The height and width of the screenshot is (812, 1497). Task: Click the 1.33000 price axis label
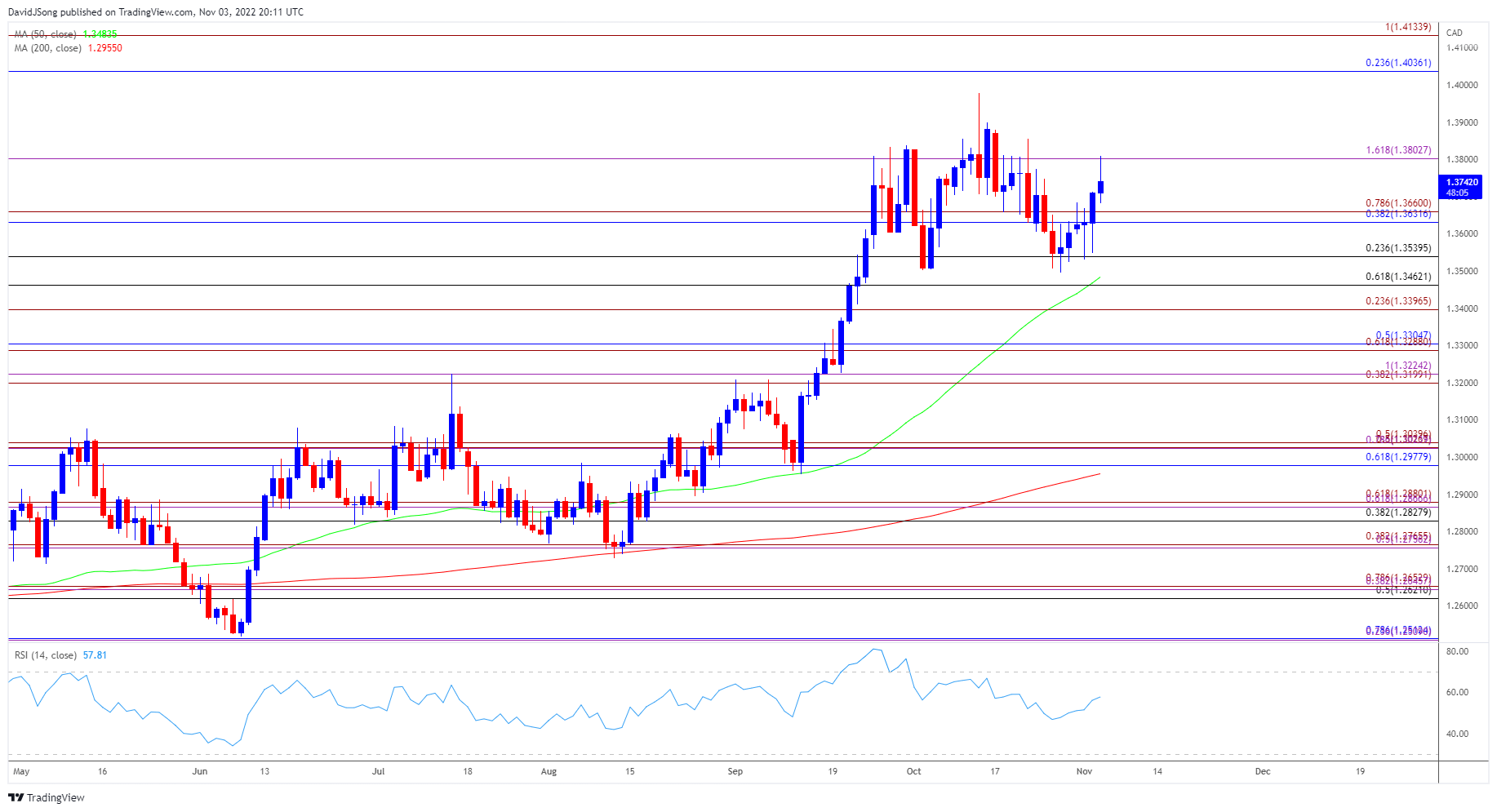(x=1462, y=345)
